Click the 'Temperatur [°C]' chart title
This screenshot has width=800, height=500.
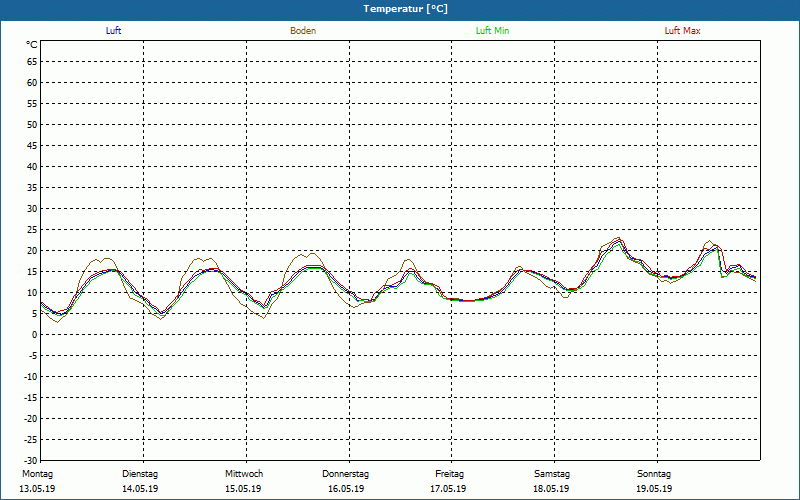tap(406, 9)
